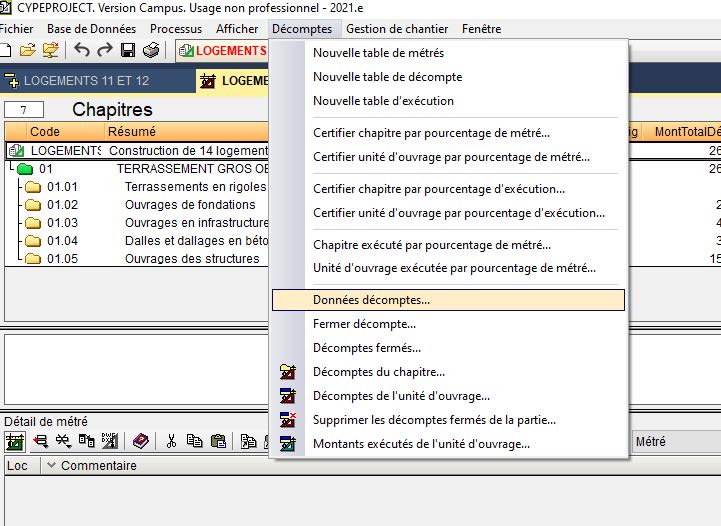Switch to LOGEMENTS 11 ET 12 tab
721x526 pixels.
[85, 81]
